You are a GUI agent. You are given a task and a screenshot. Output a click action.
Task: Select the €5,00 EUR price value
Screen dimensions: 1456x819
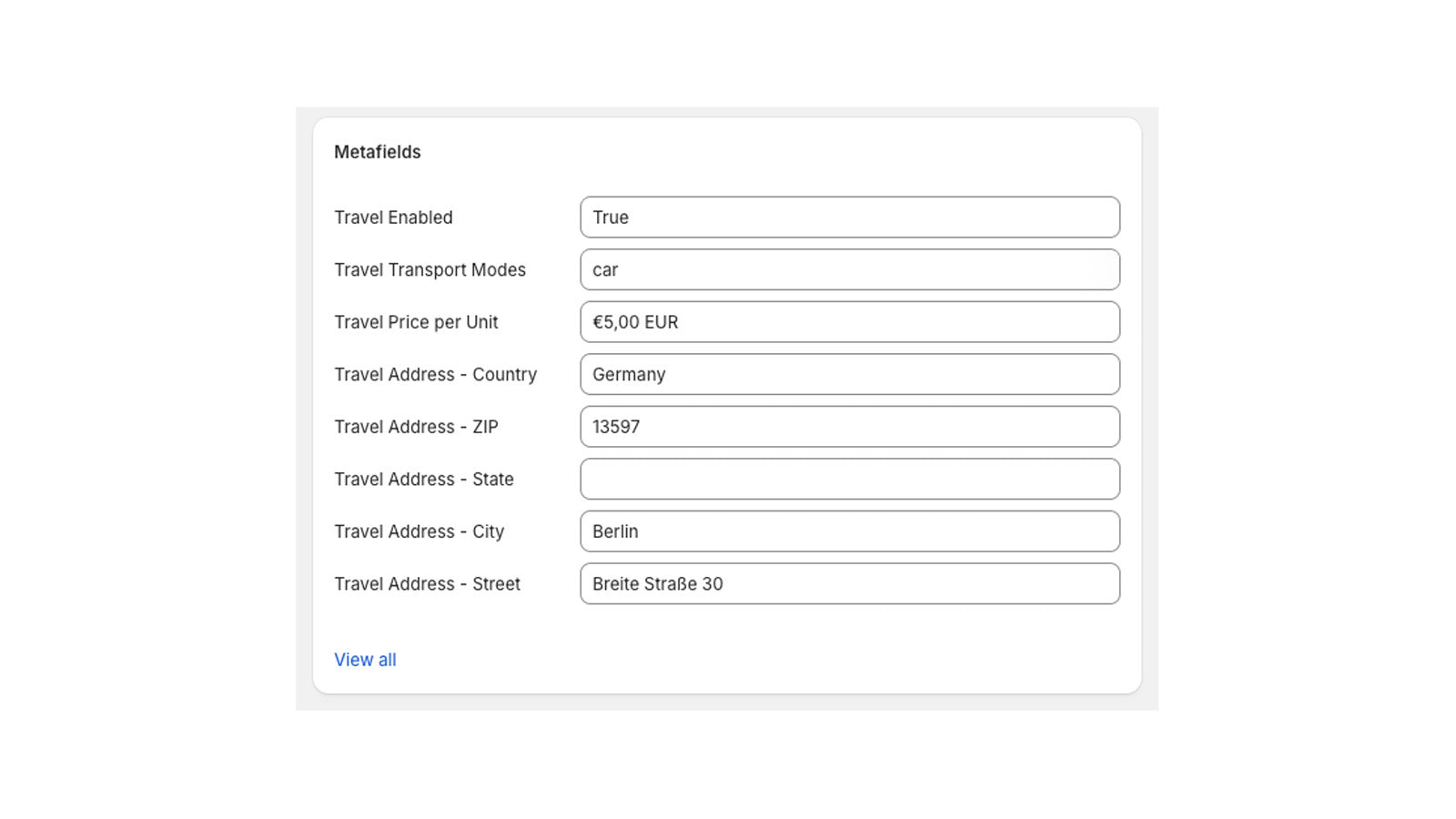(633, 321)
